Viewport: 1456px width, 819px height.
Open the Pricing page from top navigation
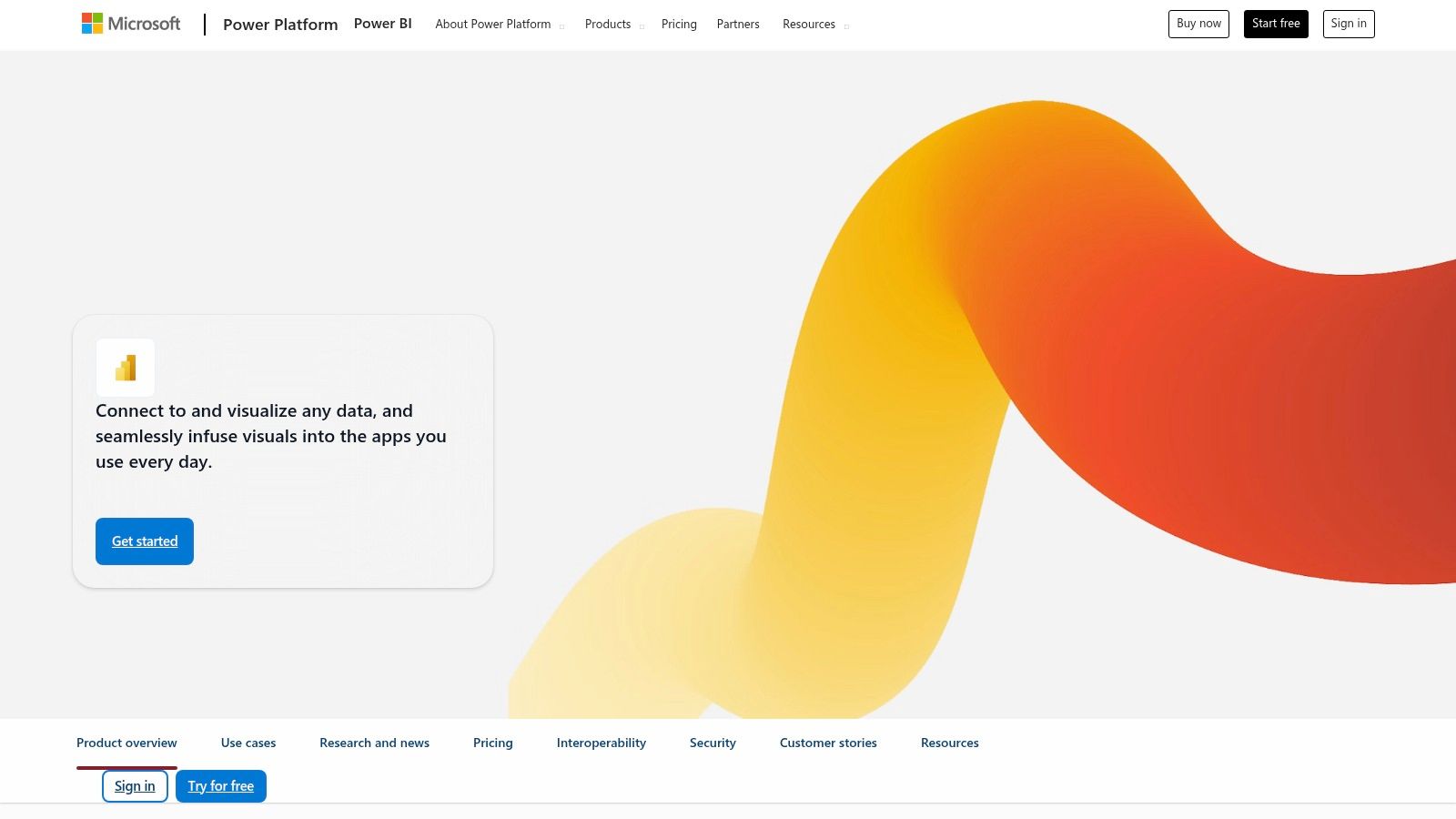click(678, 24)
